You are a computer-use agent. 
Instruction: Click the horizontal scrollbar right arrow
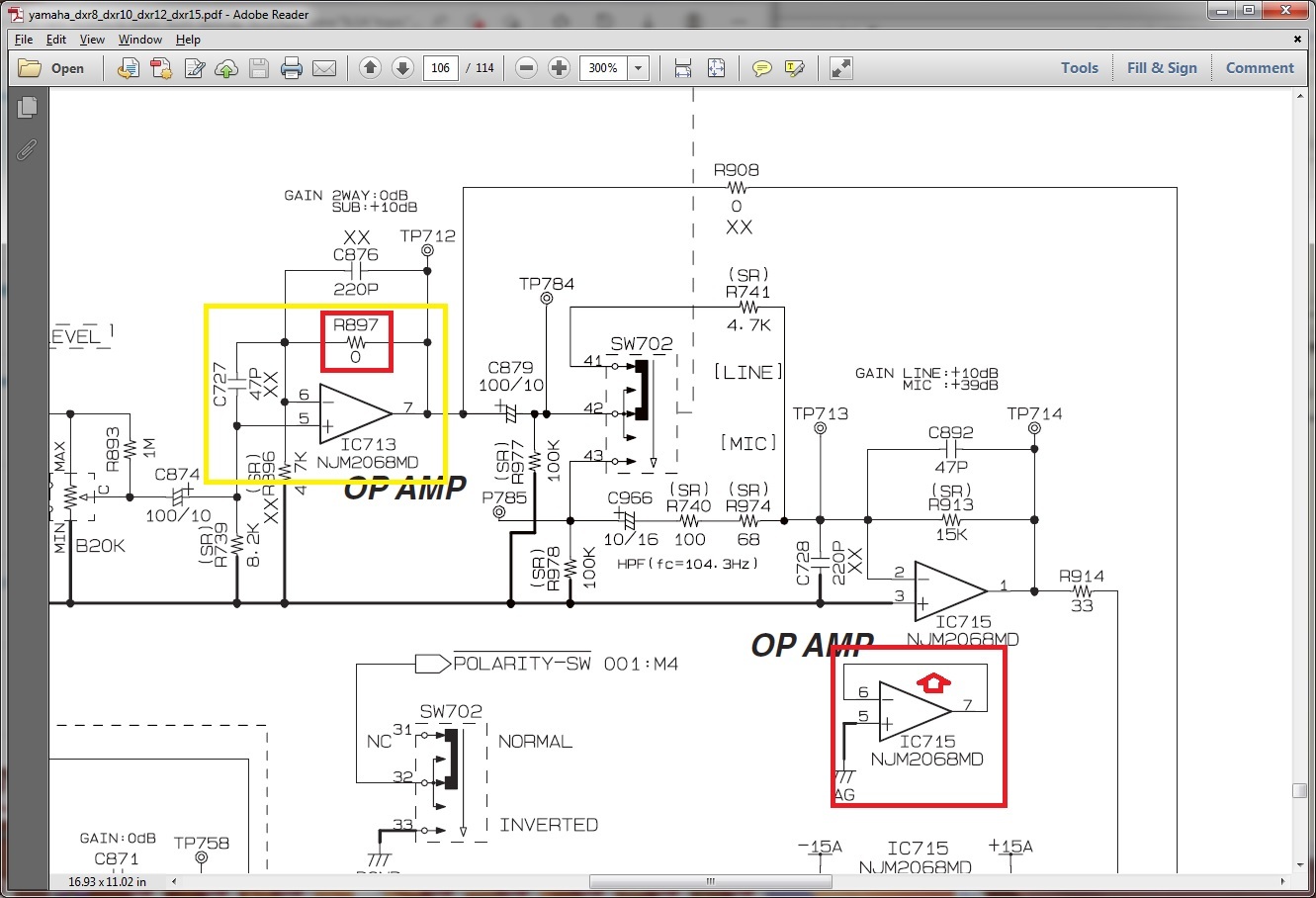pyautogui.click(x=1283, y=881)
